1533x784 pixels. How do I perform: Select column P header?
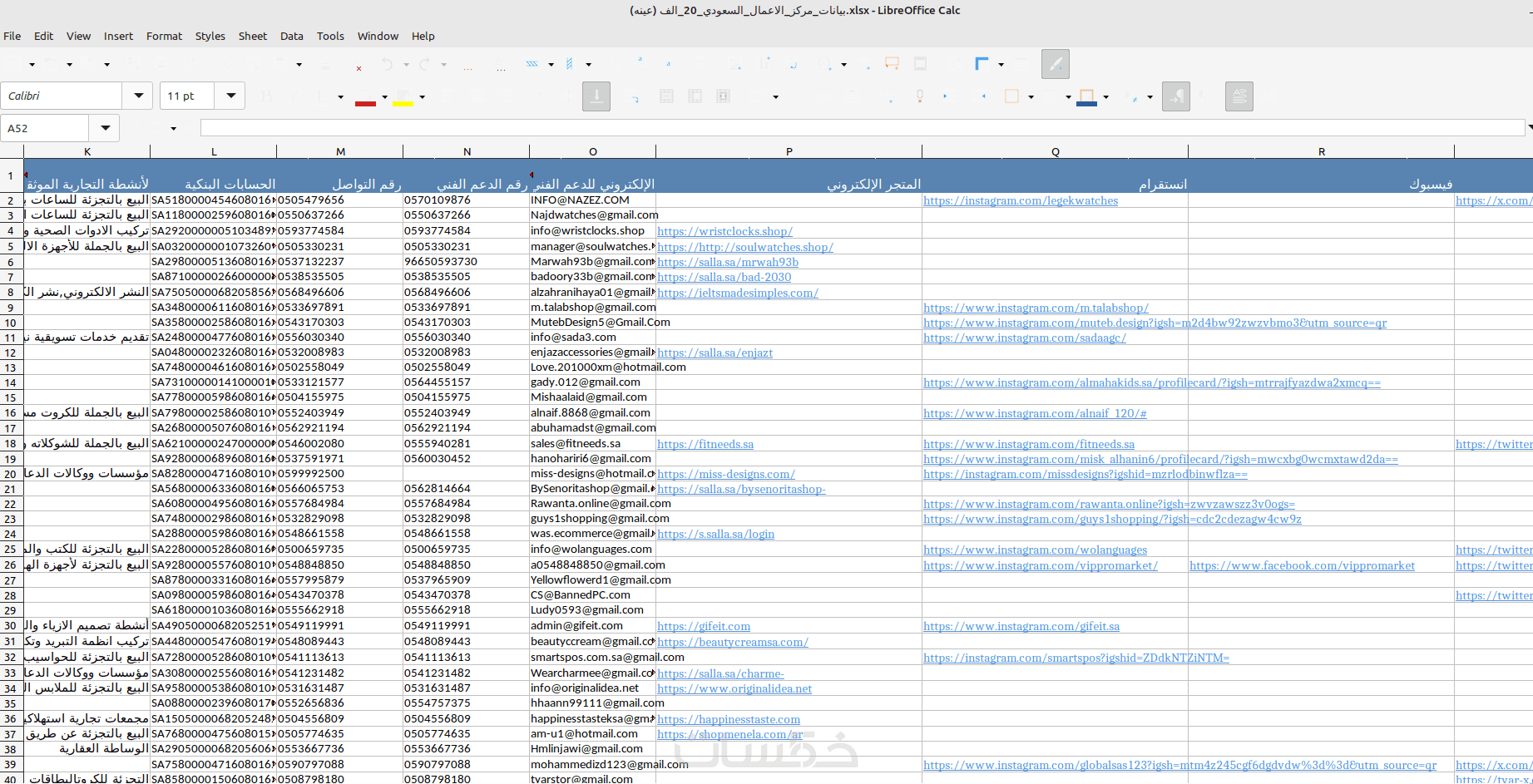[x=789, y=151]
